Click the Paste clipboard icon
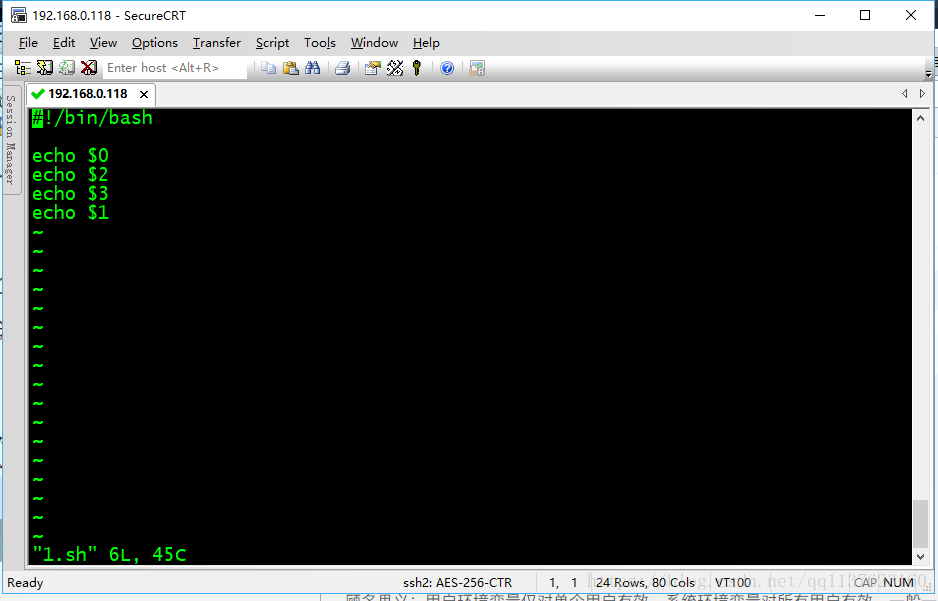 291,68
